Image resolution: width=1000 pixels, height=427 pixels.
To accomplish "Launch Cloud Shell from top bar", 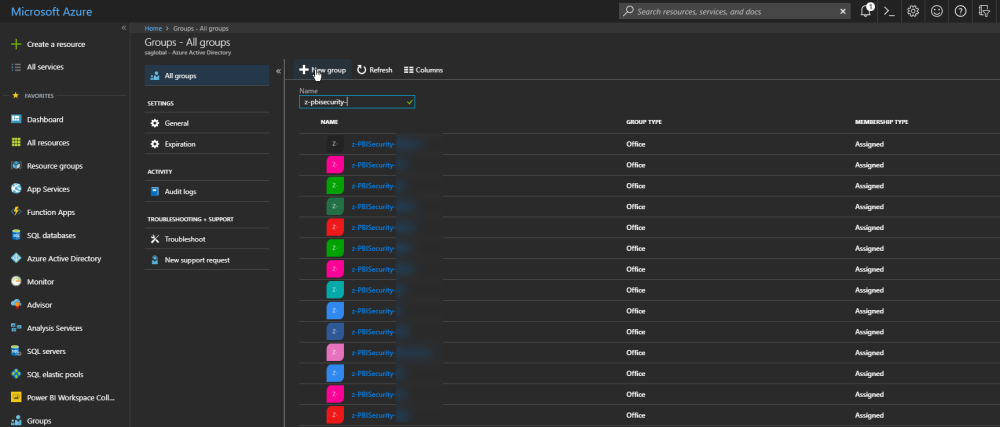I will click(x=888, y=11).
